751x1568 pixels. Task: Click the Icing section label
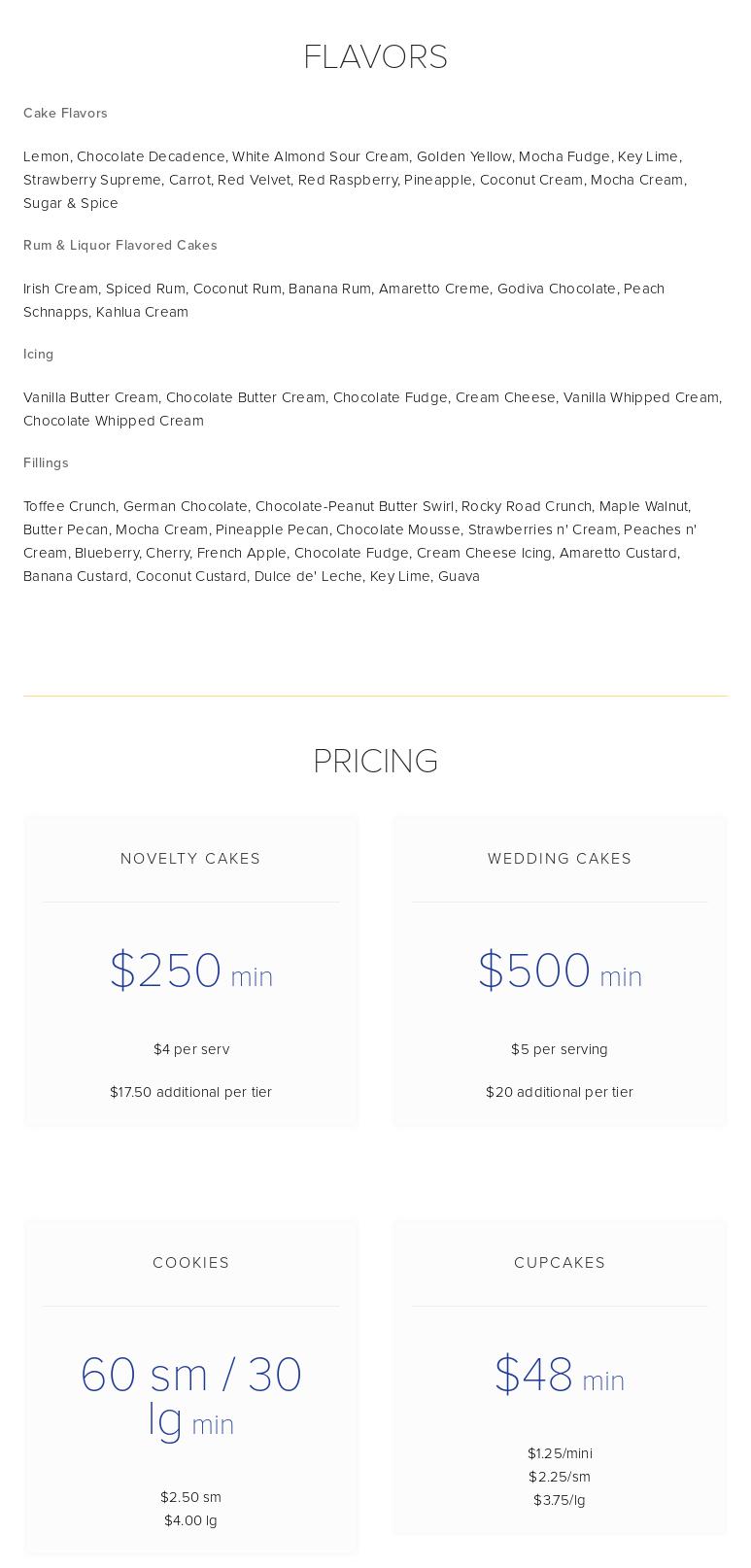pos(39,354)
